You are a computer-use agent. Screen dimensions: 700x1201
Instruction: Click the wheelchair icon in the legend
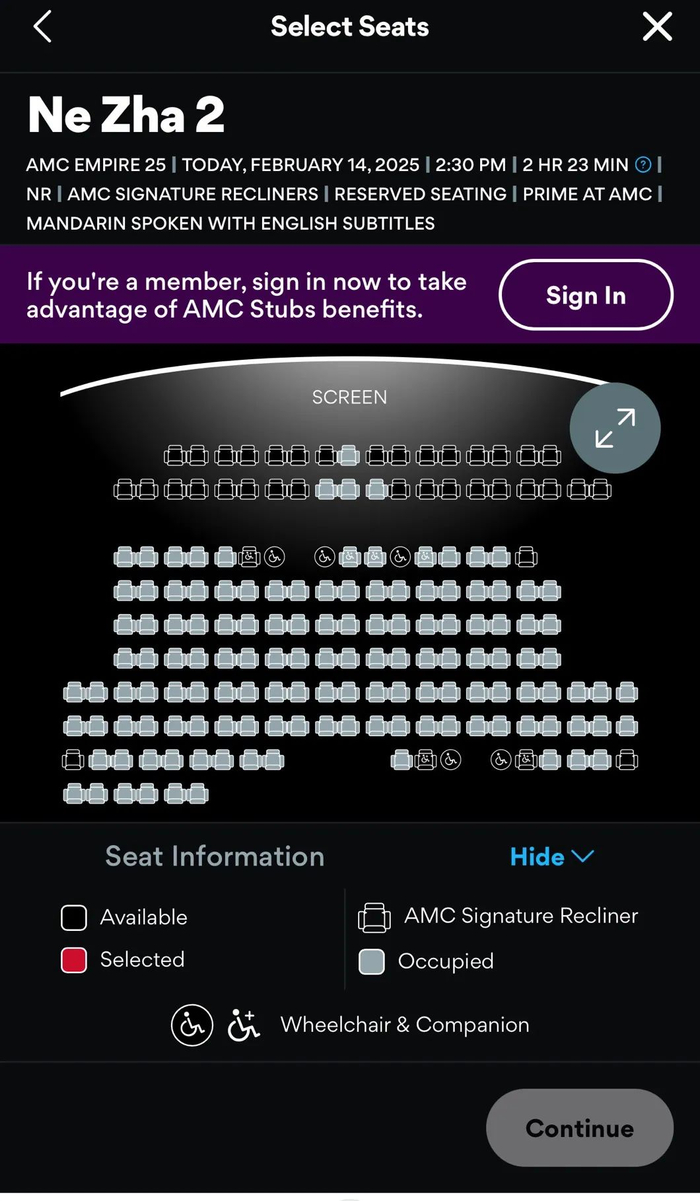(x=191, y=1025)
